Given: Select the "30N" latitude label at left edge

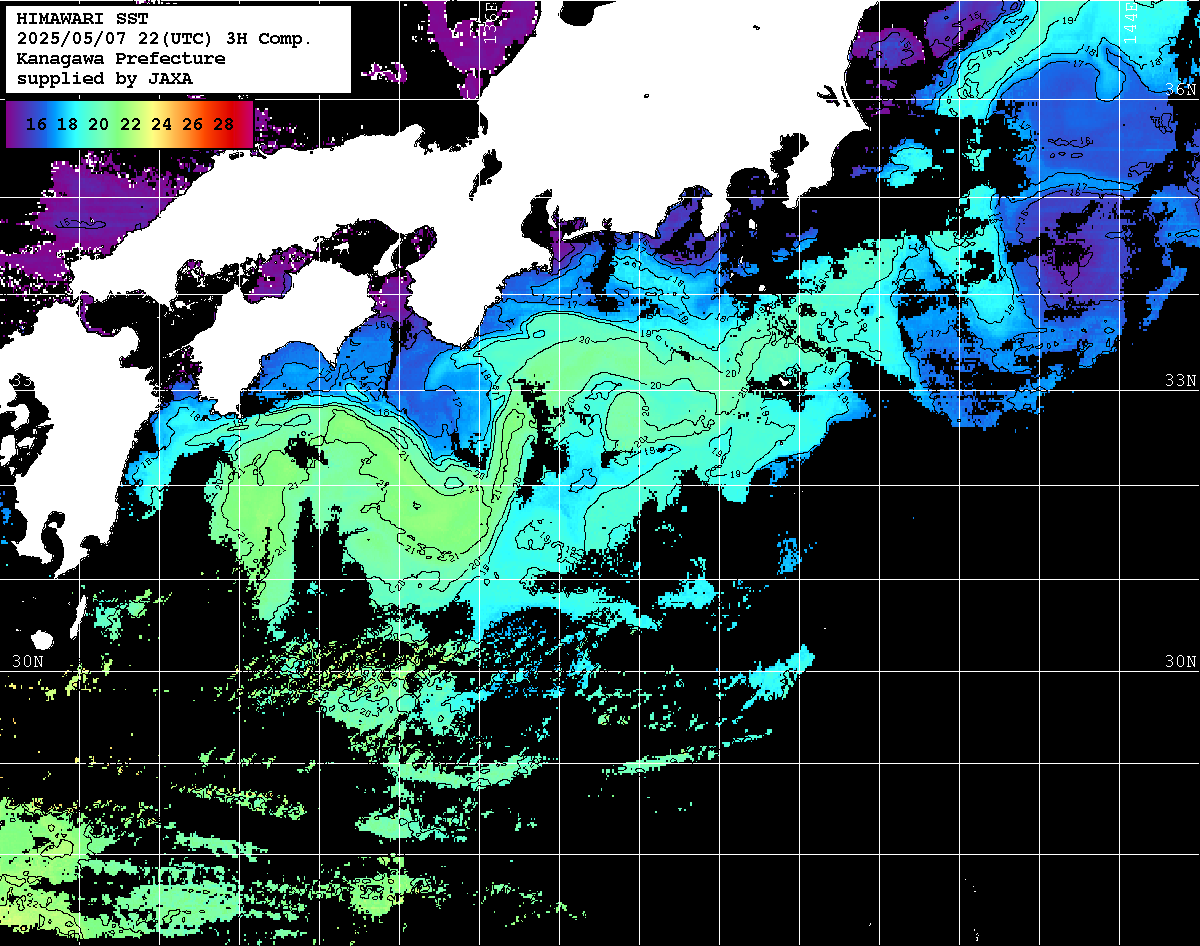Looking at the screenshot, I should click(x=29, y=662).
